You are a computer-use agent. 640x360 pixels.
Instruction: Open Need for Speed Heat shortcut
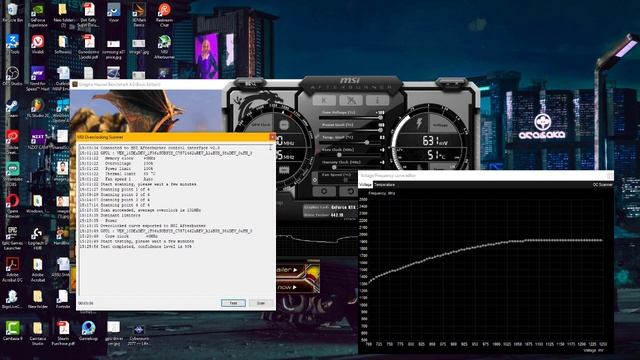38,79
